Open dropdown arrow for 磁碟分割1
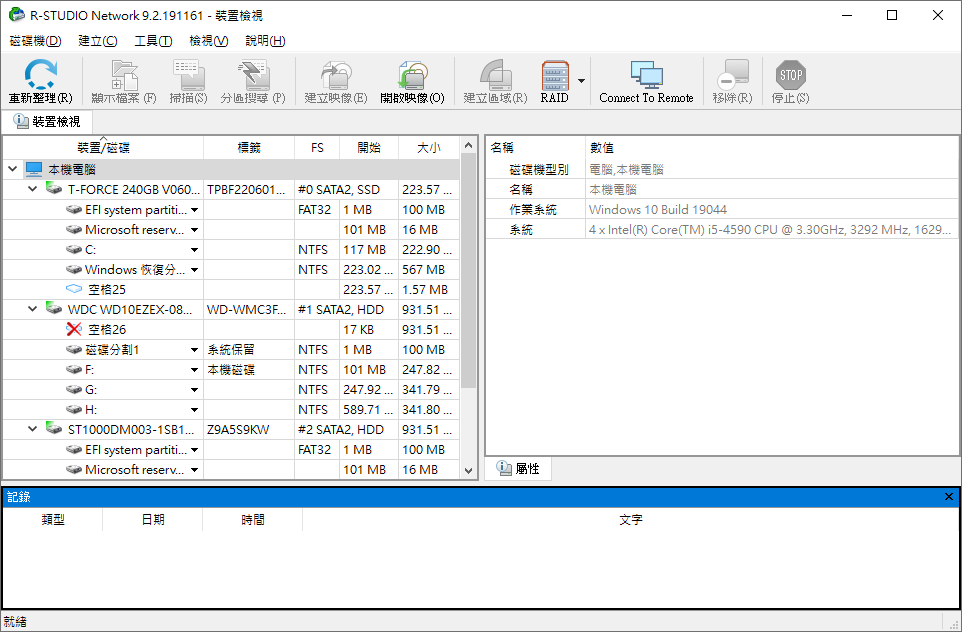 click(194, 350)
